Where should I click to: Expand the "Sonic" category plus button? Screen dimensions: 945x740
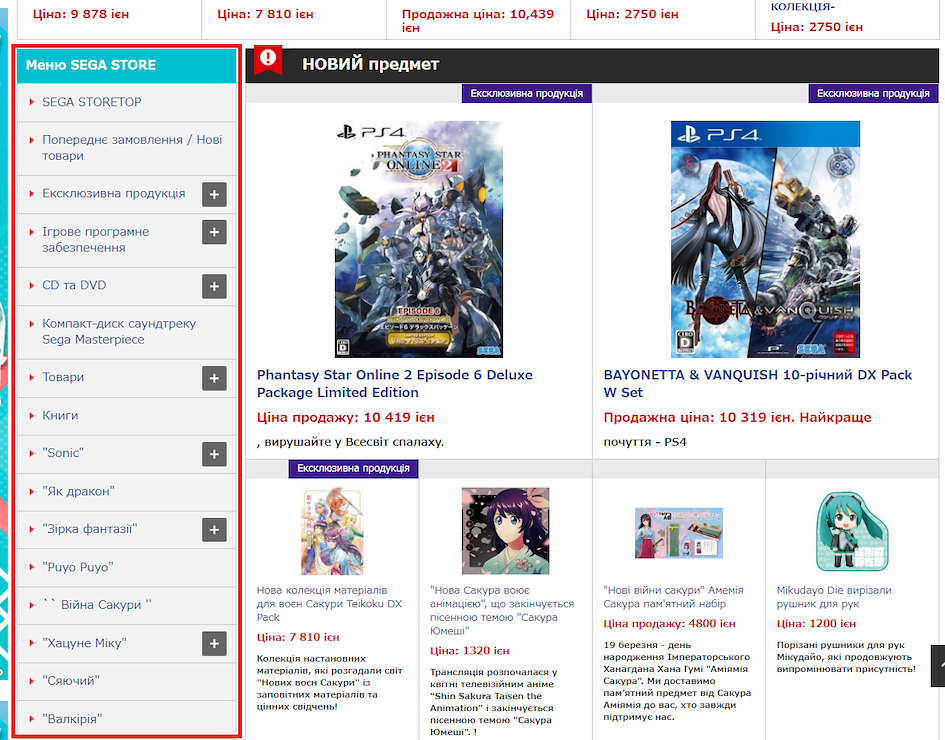click(214, 454)
